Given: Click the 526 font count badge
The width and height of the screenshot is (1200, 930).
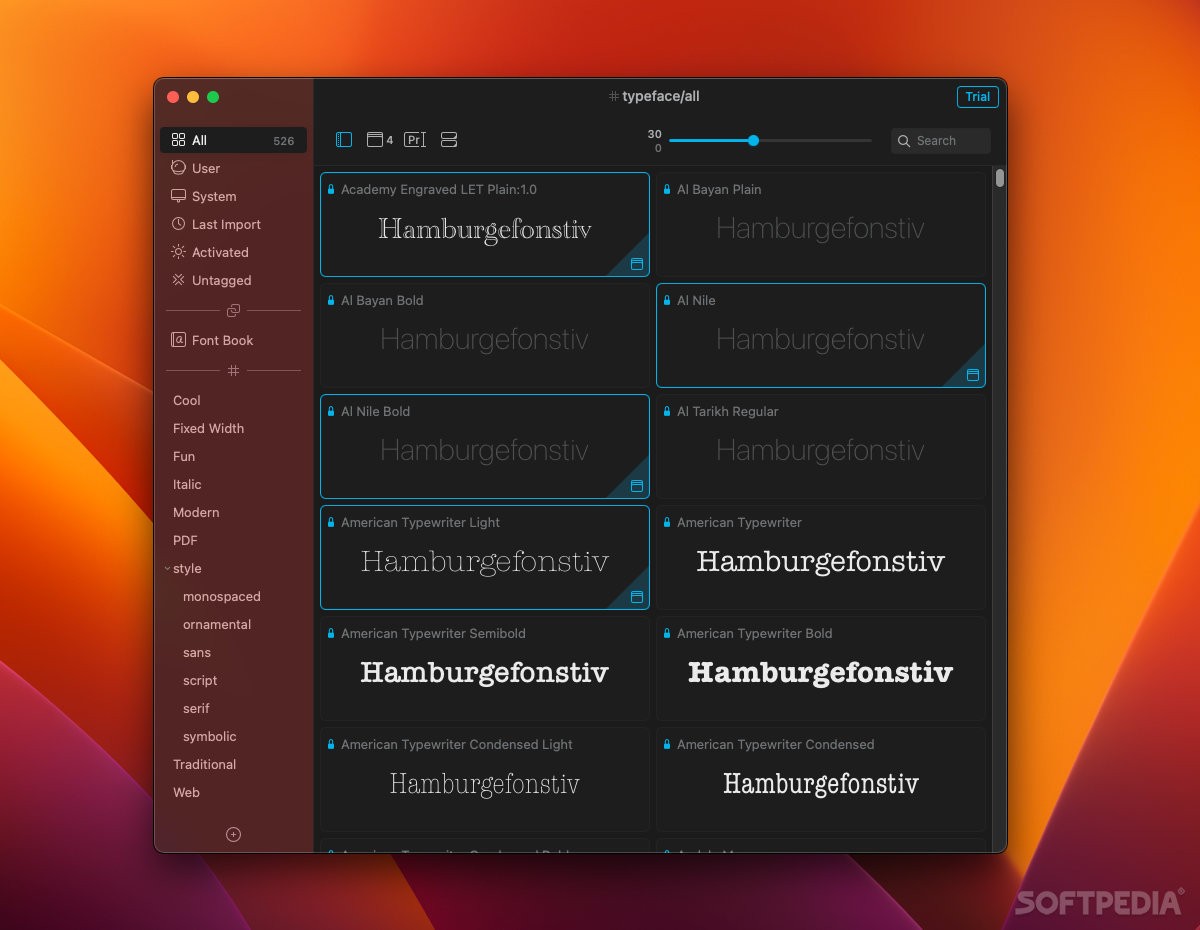Looking at the screenshot, I should [284, 141].
